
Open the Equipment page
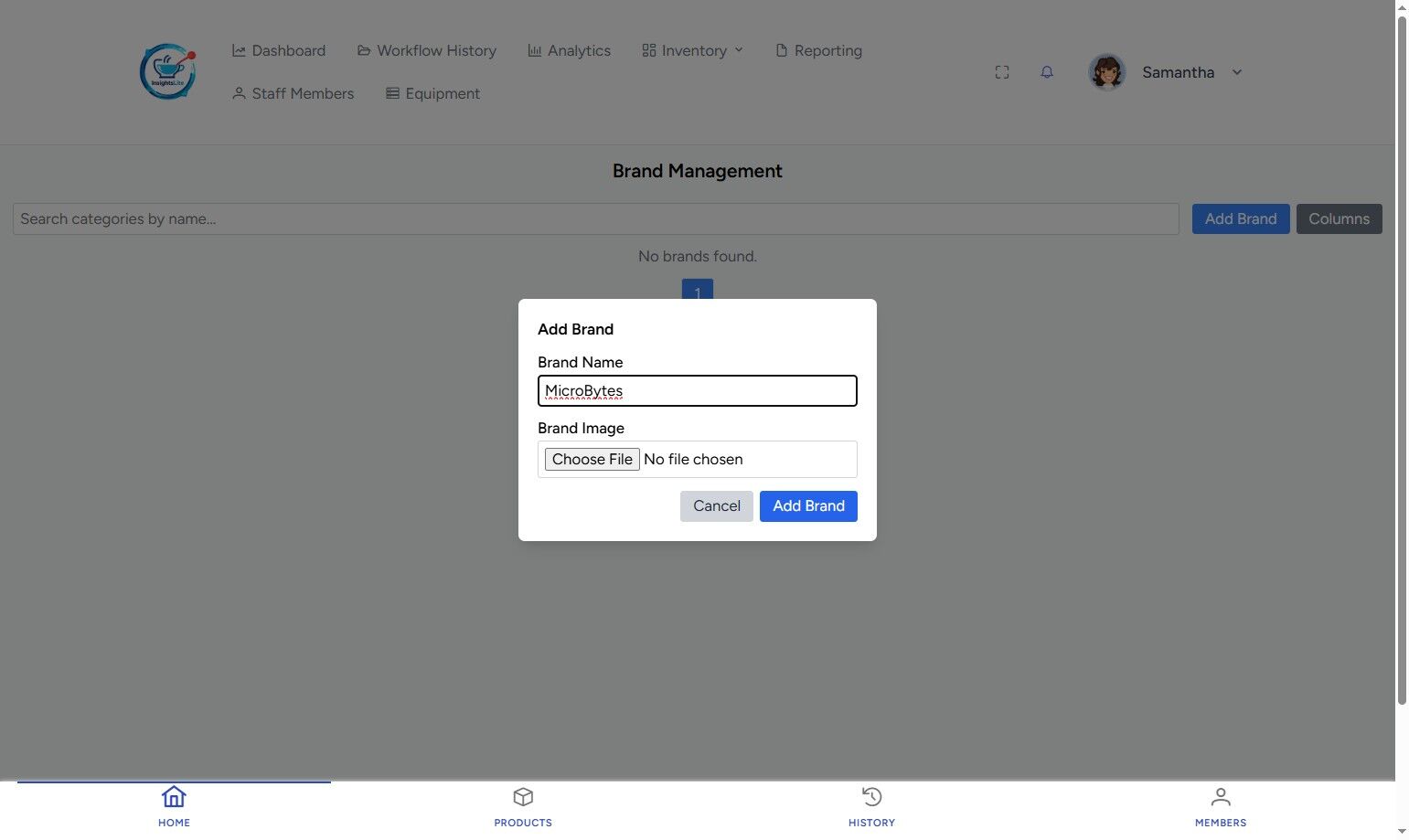click(432, 93)
